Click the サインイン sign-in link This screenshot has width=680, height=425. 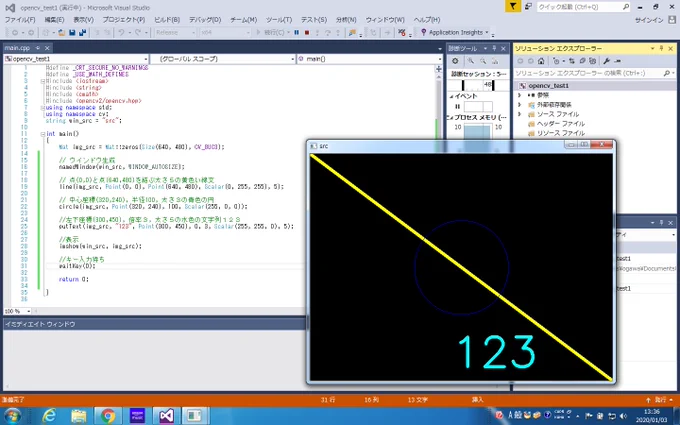point(649,20)
